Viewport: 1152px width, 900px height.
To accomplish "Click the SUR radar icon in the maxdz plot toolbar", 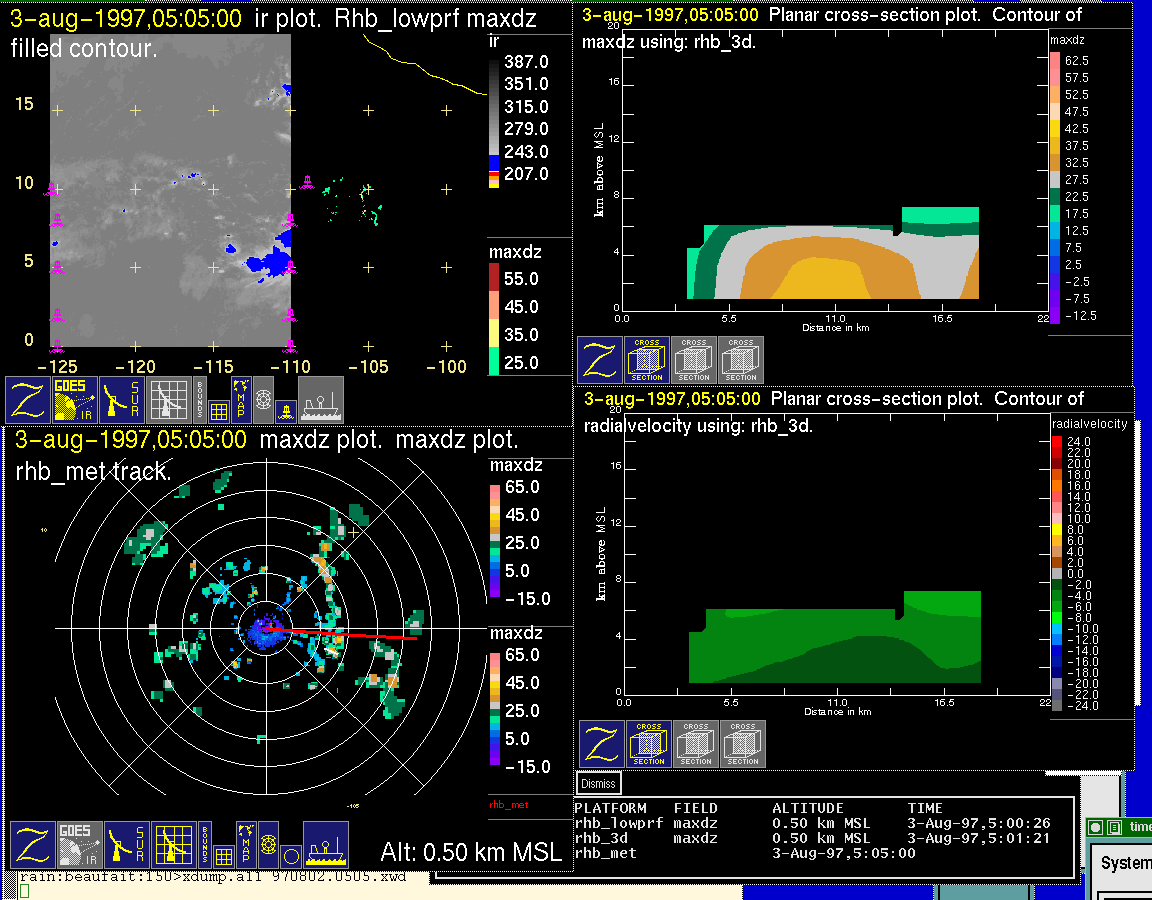I will 127,845.
